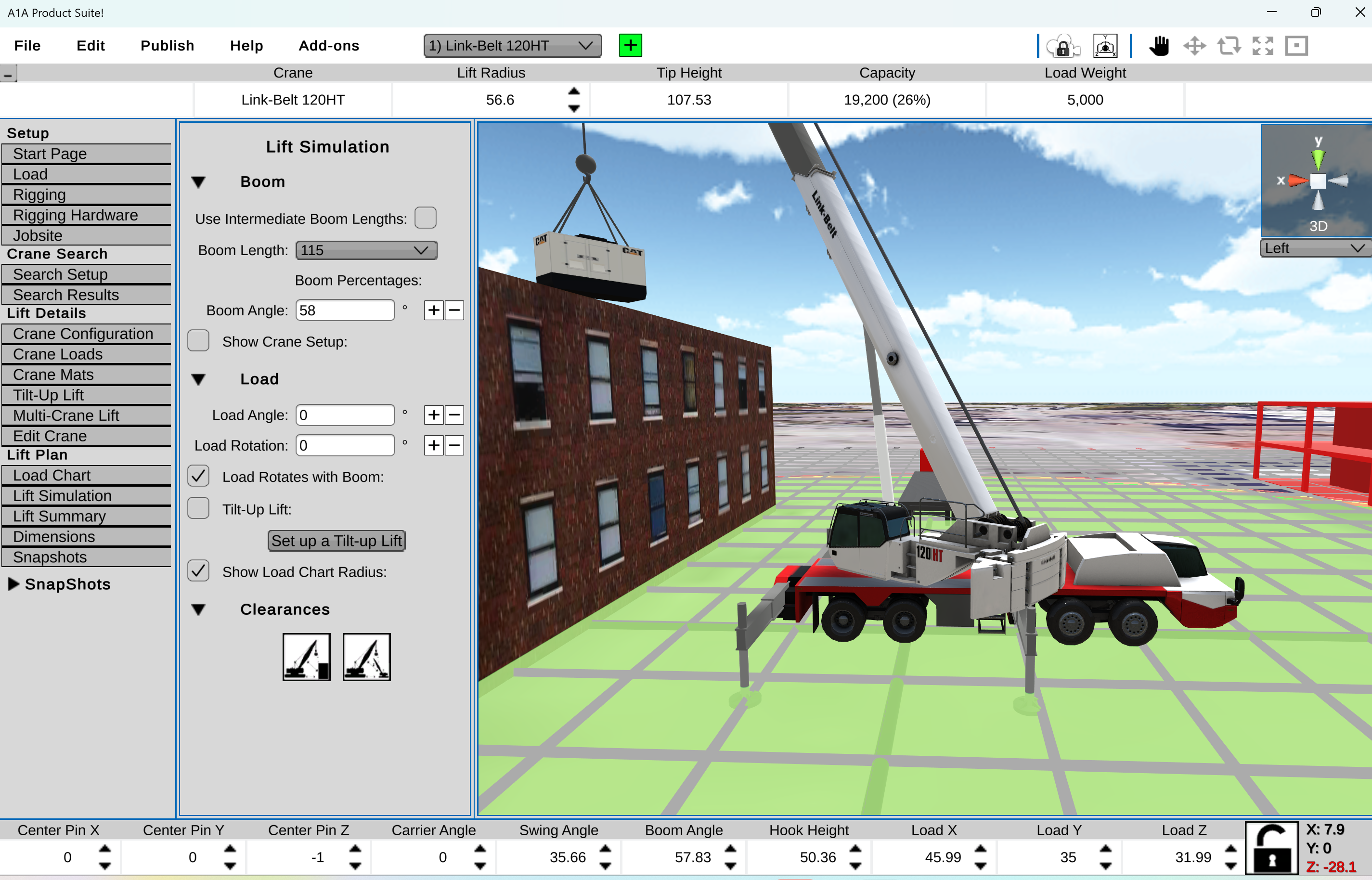Open the Start Page
Image resolution: width=1372 pixels, height=880 pixels.
86,154
